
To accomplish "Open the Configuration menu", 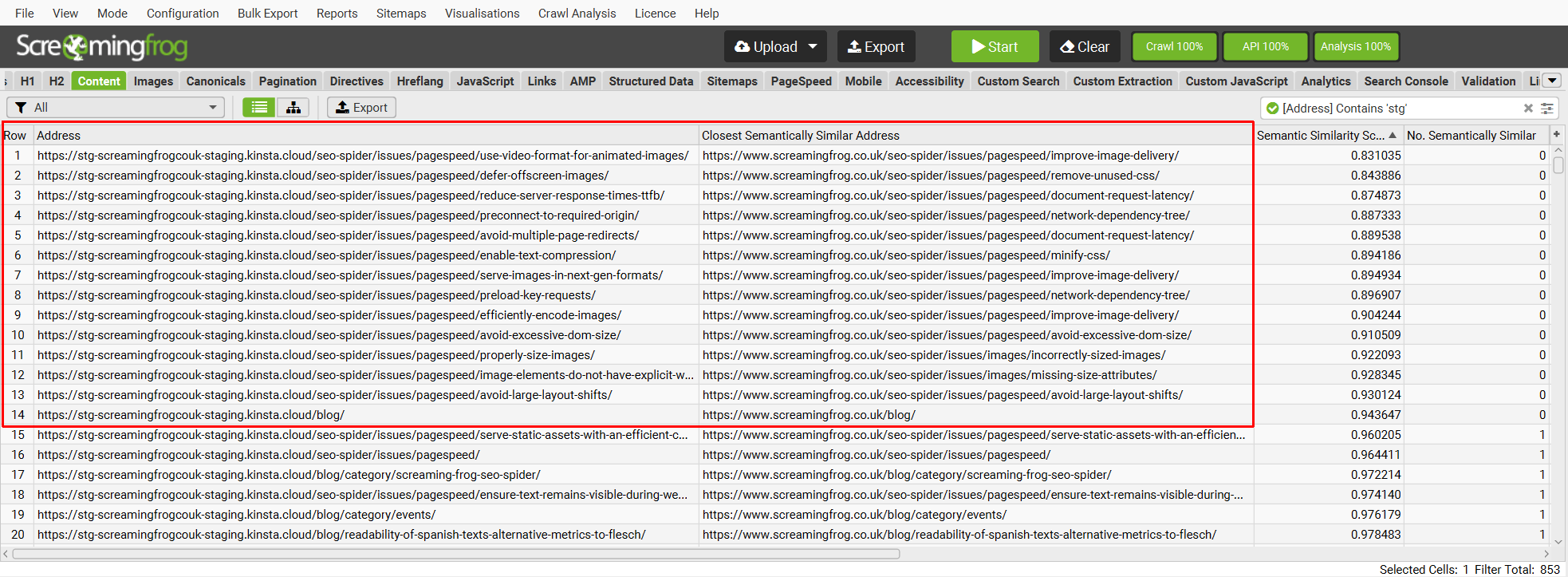I will point(183,13).
